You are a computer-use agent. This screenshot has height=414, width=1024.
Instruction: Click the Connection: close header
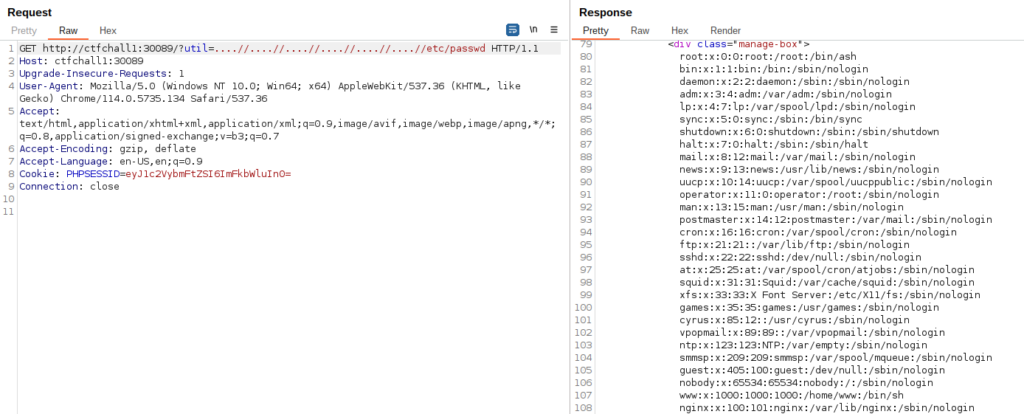[69, 186]
